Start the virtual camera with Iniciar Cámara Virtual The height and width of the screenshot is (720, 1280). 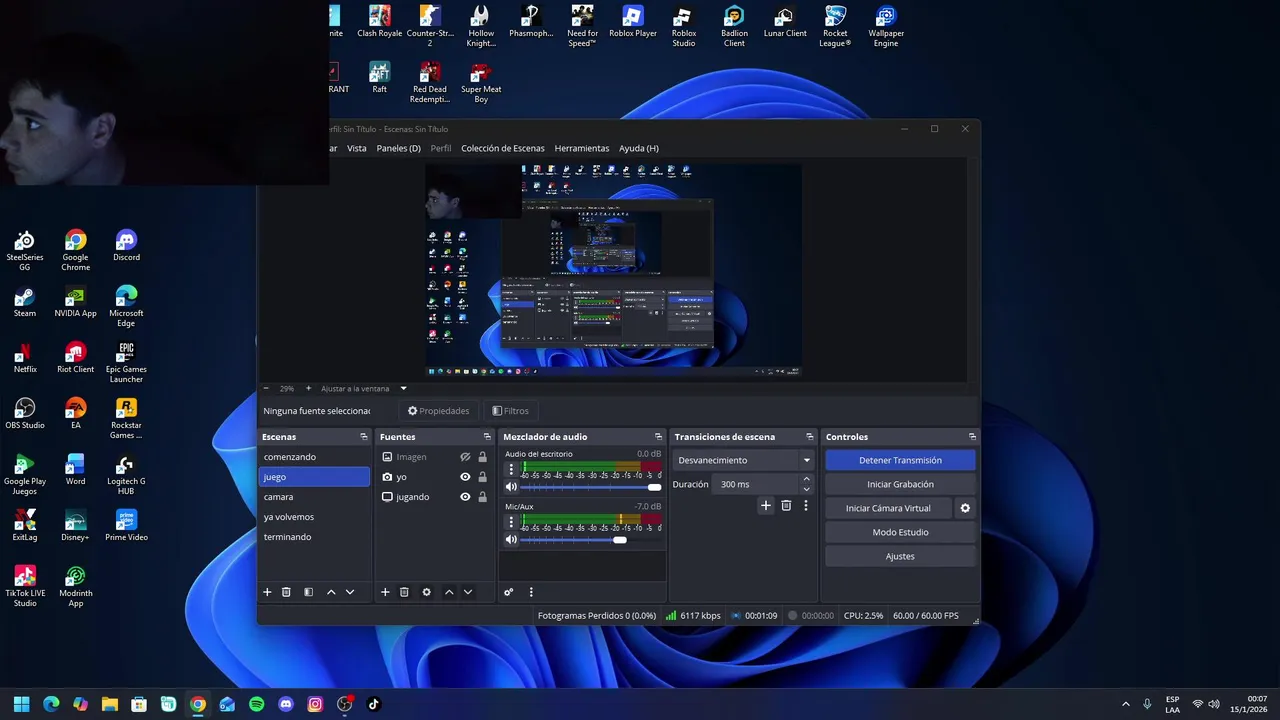(888, 508)
